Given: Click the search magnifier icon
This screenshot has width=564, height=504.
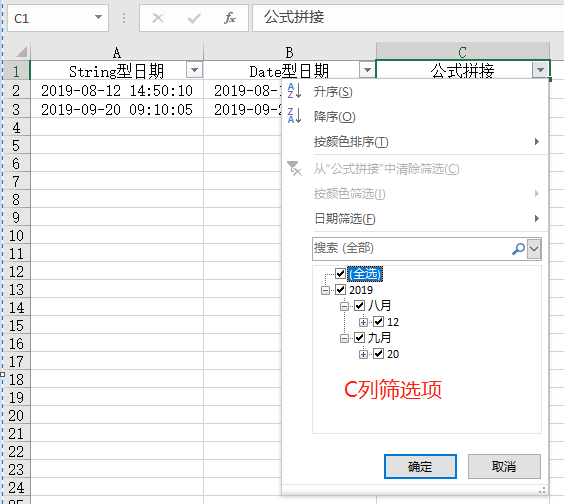Looking at the screenshot, I should point(518,248).
